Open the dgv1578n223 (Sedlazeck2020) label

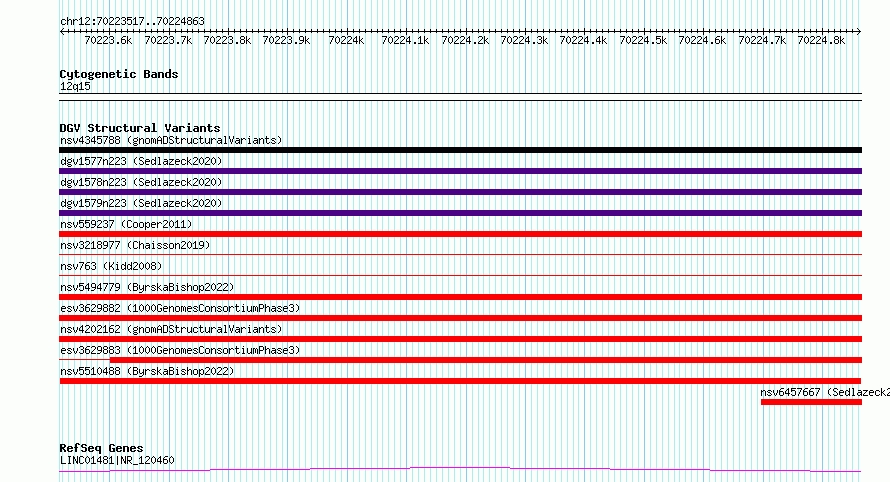[141, 182]
